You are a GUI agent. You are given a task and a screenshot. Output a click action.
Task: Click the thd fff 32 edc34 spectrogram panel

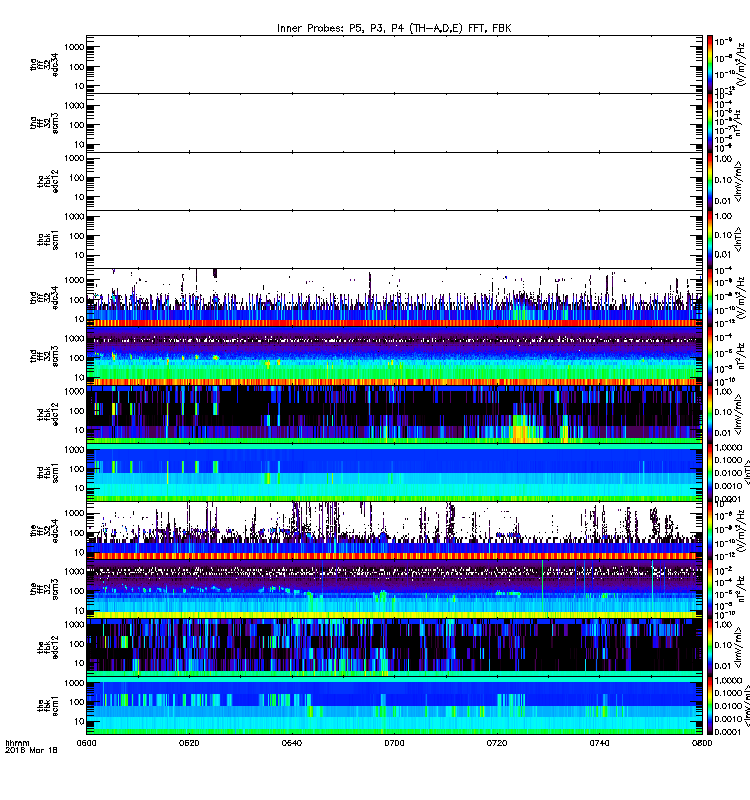pos(394,297)
